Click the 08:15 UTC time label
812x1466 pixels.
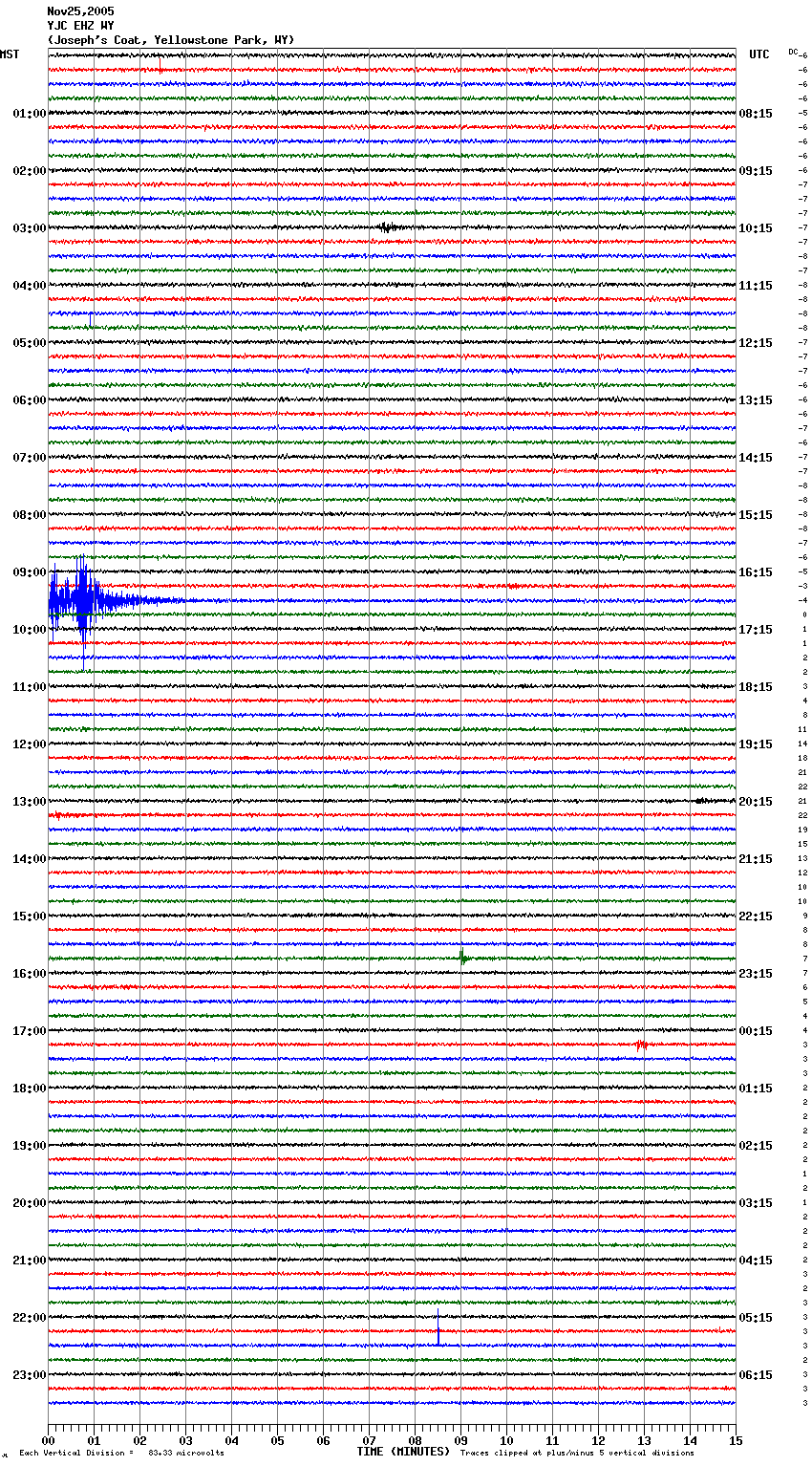point(756,114)
